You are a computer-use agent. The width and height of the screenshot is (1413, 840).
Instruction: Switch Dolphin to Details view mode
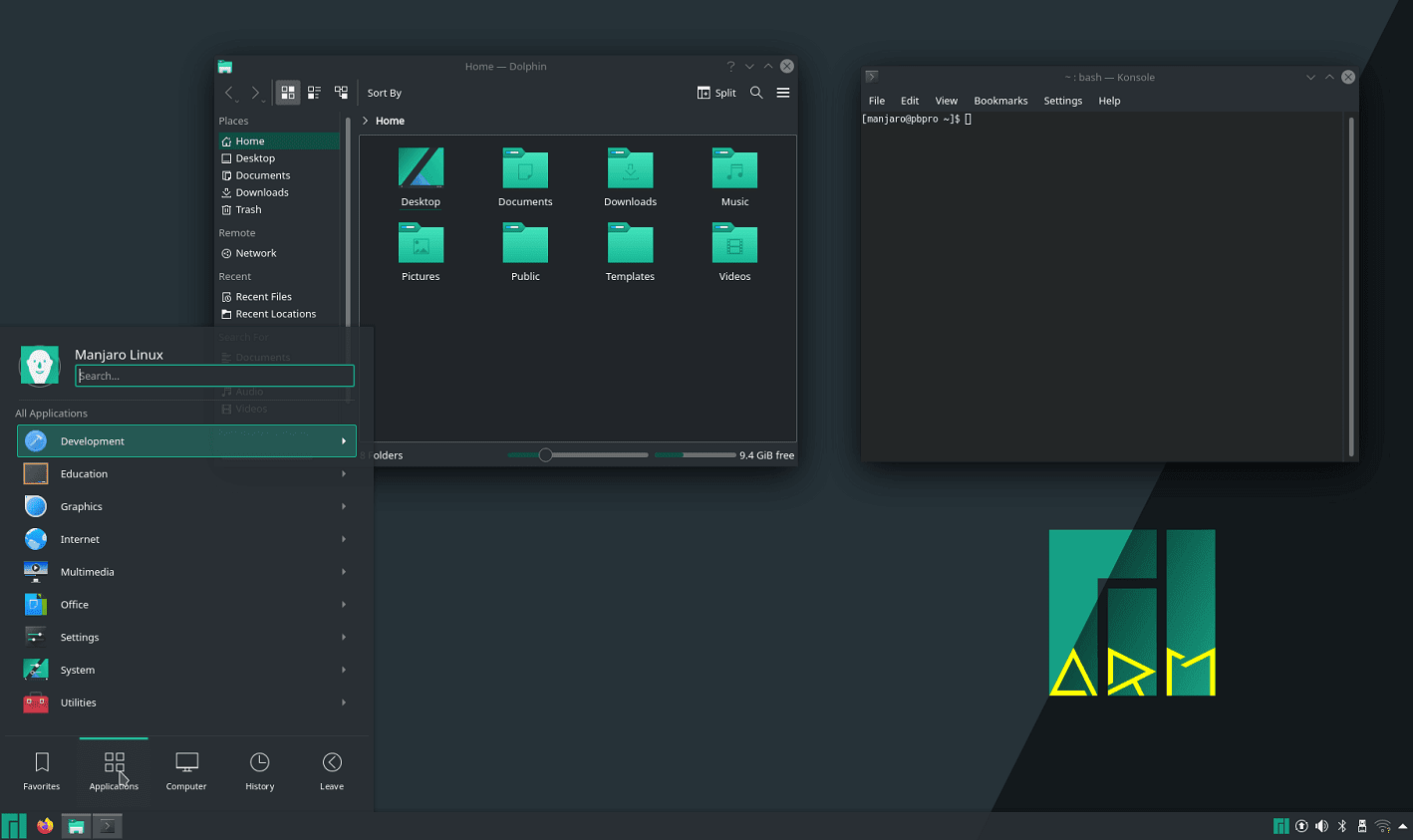pyautogui.click(x=341, y=93)
